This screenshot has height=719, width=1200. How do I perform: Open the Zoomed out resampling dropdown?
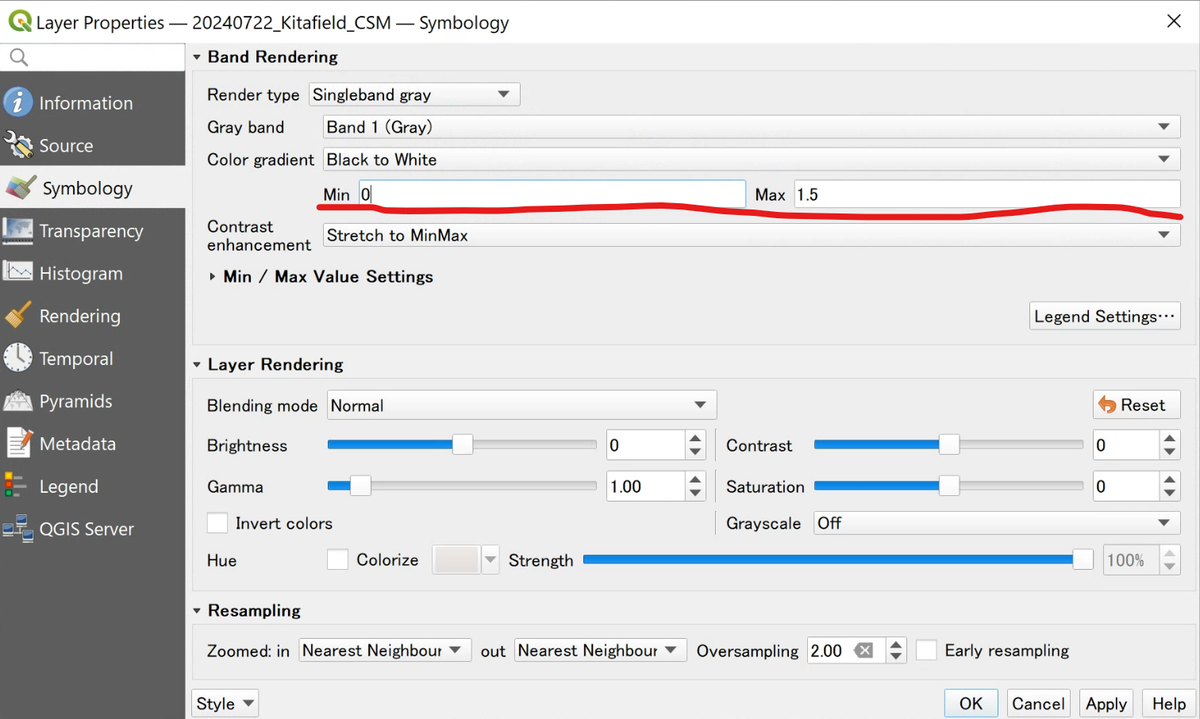point(600,651)
